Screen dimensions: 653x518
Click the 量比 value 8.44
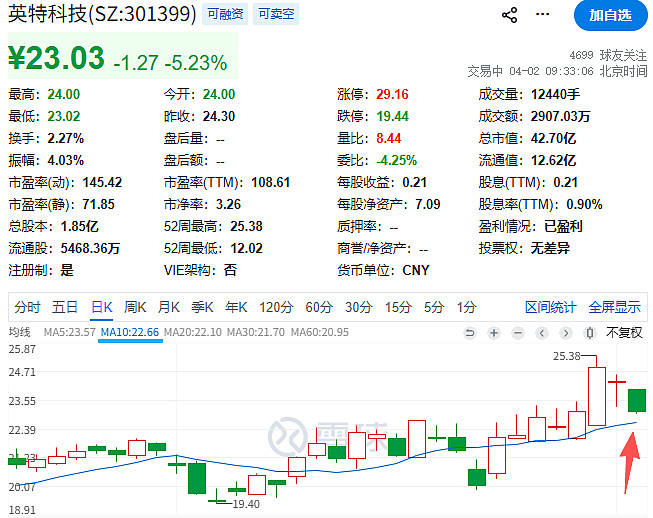[389, 138]
